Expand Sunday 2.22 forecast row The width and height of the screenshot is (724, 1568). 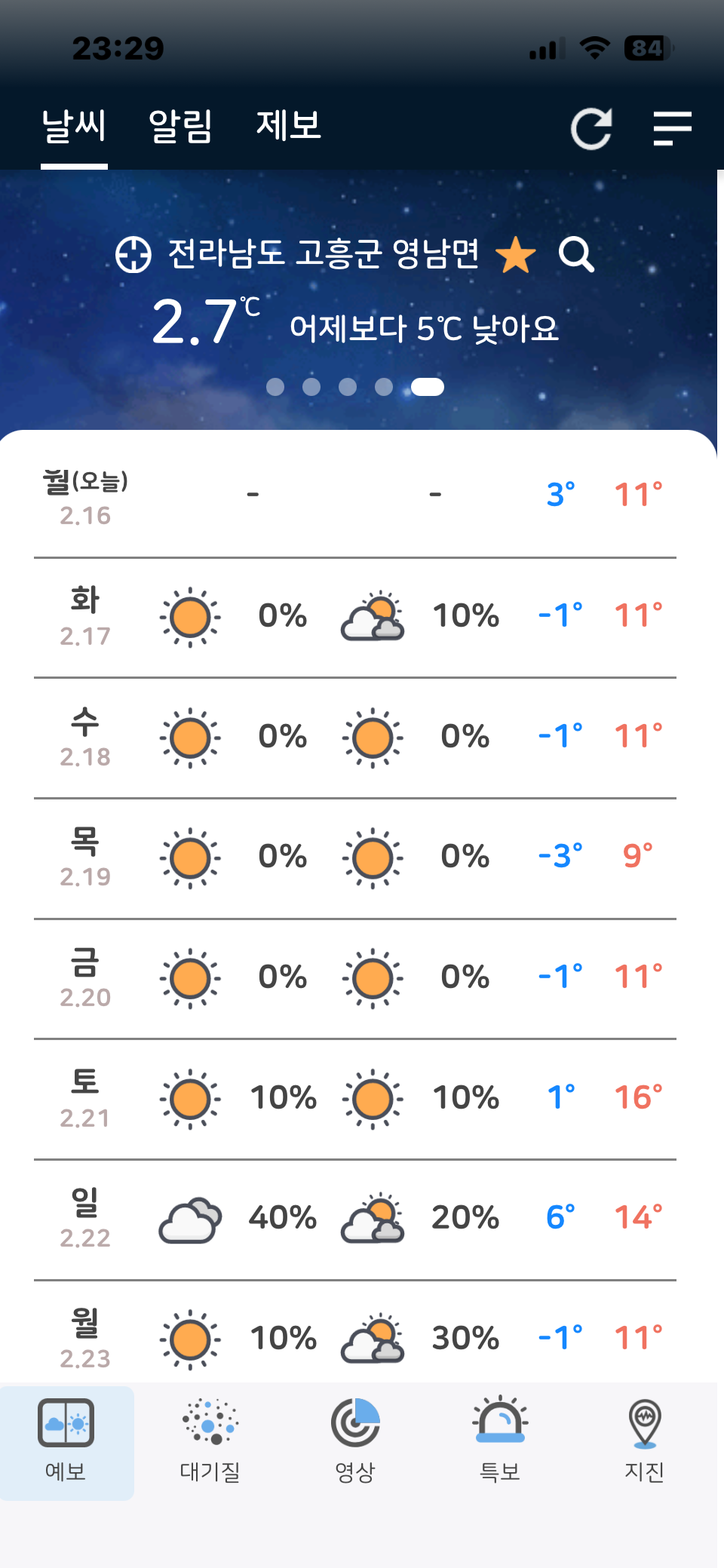point(355,1219)
